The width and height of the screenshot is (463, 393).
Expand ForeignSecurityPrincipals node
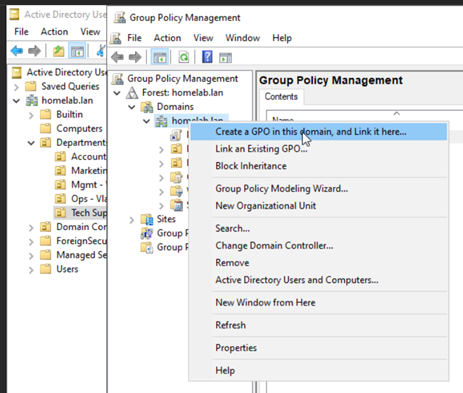[x=31, y=241]
